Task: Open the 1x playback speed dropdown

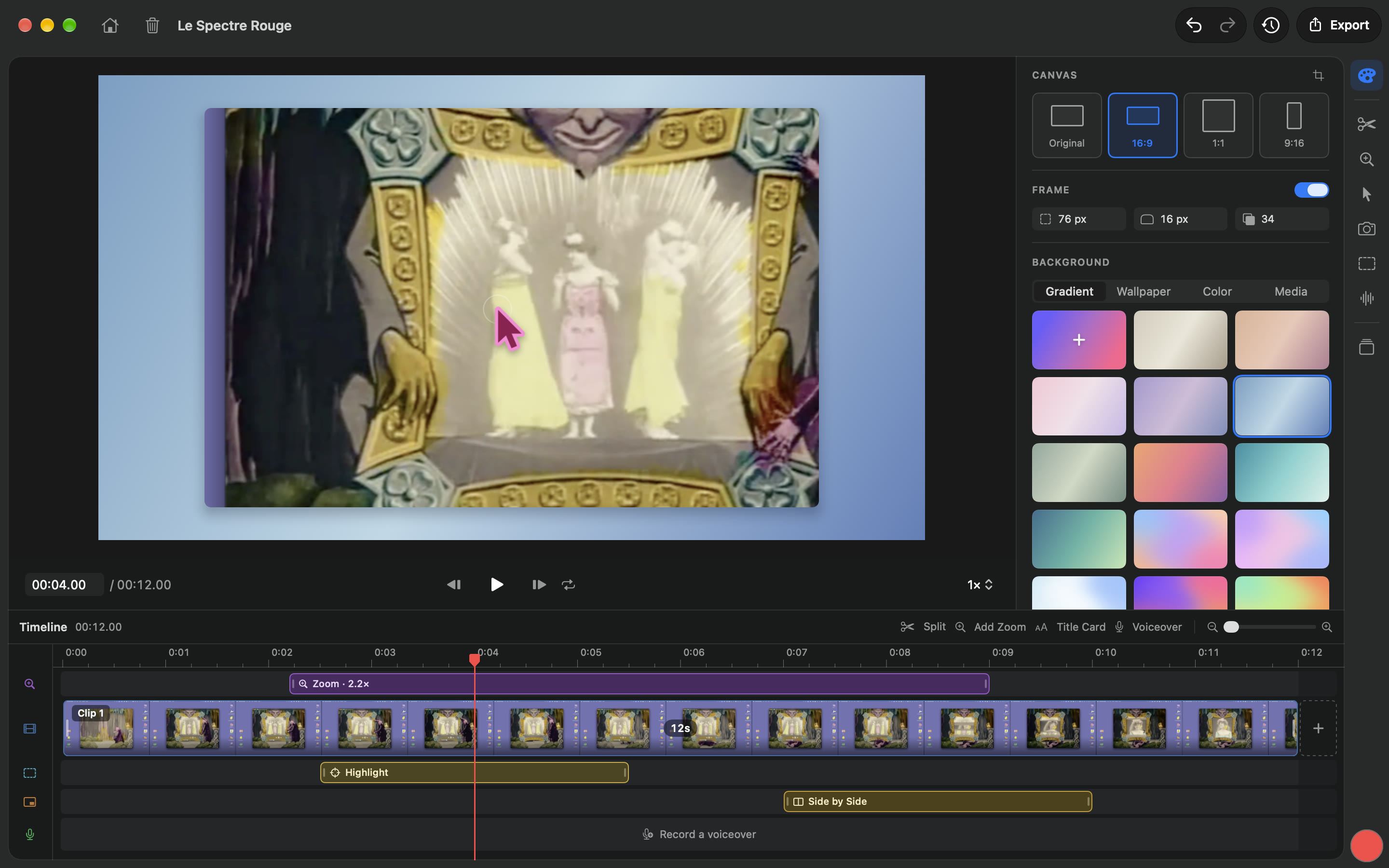Action: (x=980, y=584)
